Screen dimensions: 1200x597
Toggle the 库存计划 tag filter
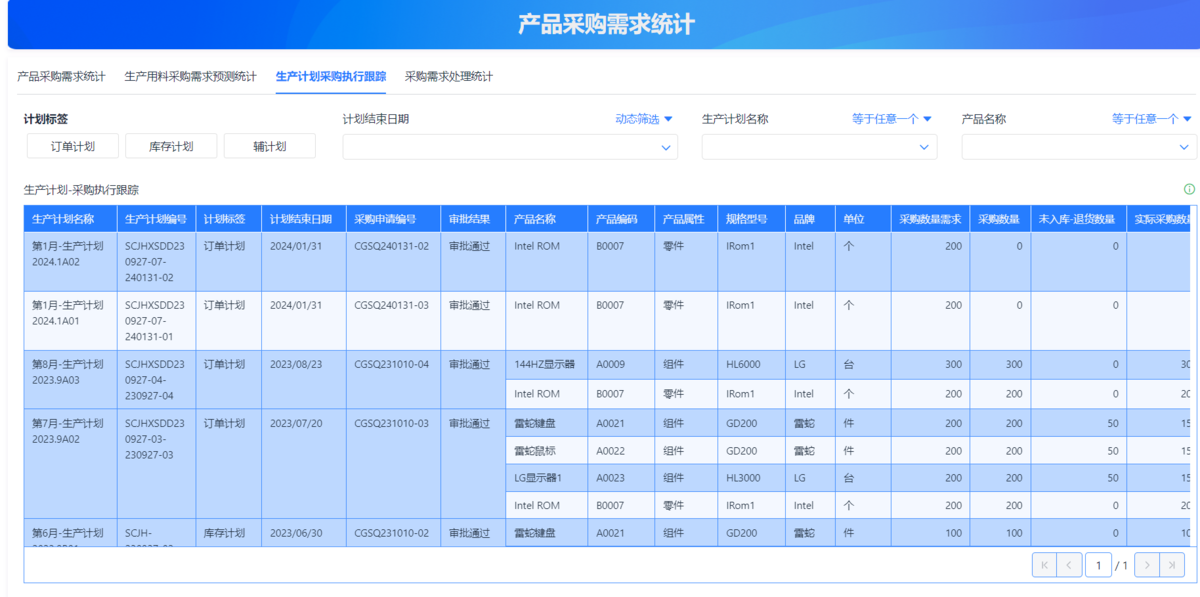point(171,146)
